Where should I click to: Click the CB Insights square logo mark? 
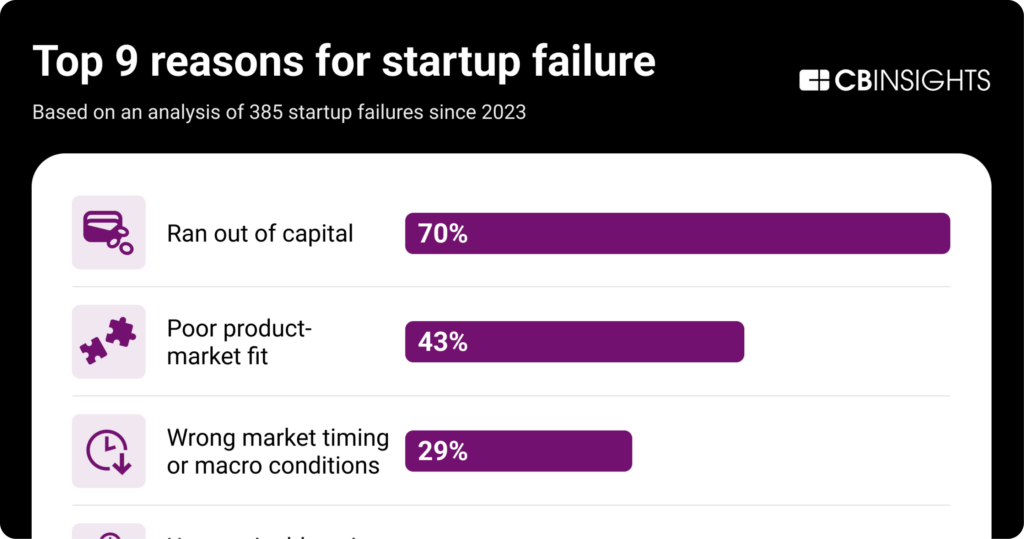(815, 80)
